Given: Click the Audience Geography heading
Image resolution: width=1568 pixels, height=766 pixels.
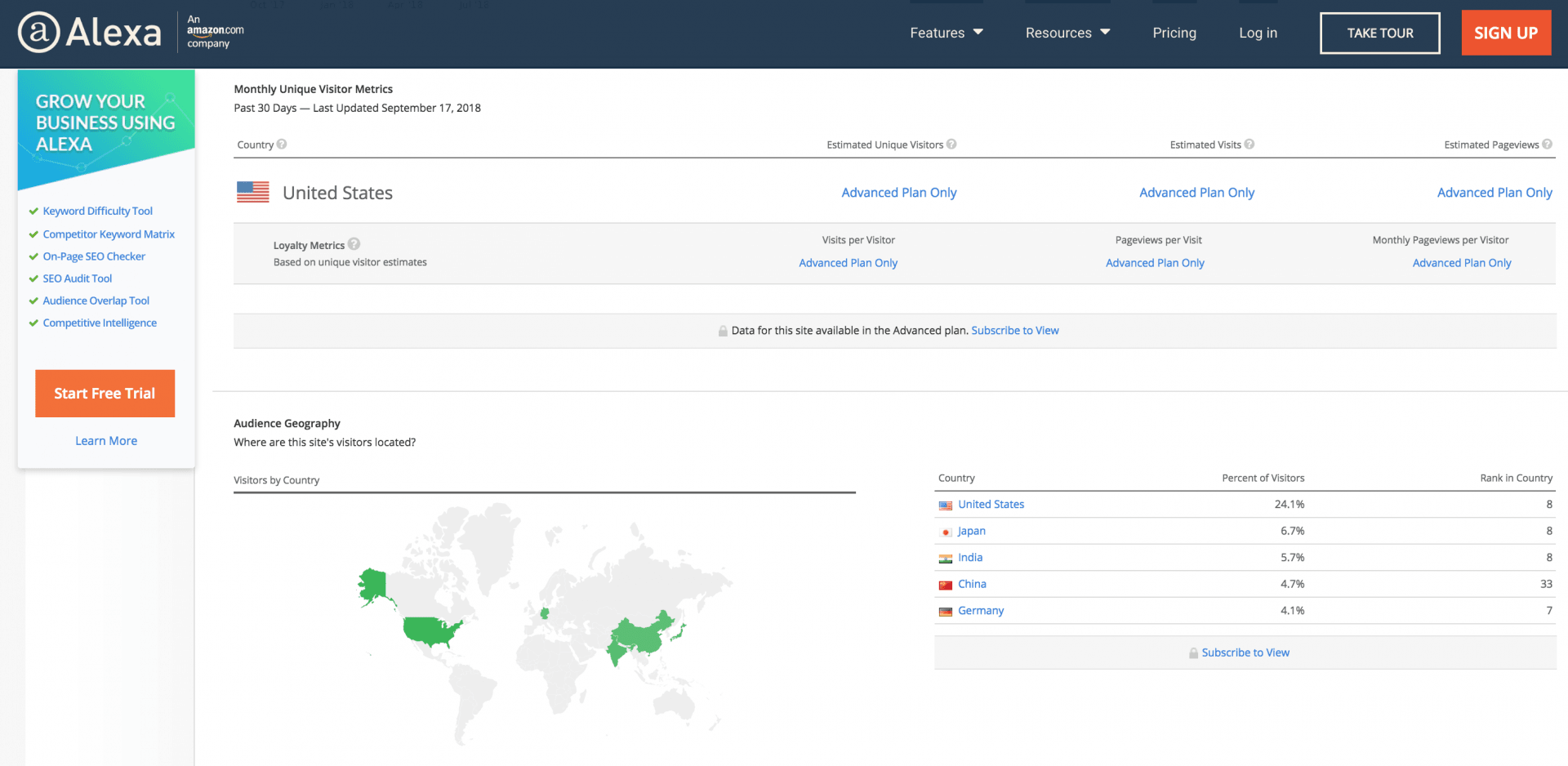Looking at the screenshot, I should [x=287, y=424].
